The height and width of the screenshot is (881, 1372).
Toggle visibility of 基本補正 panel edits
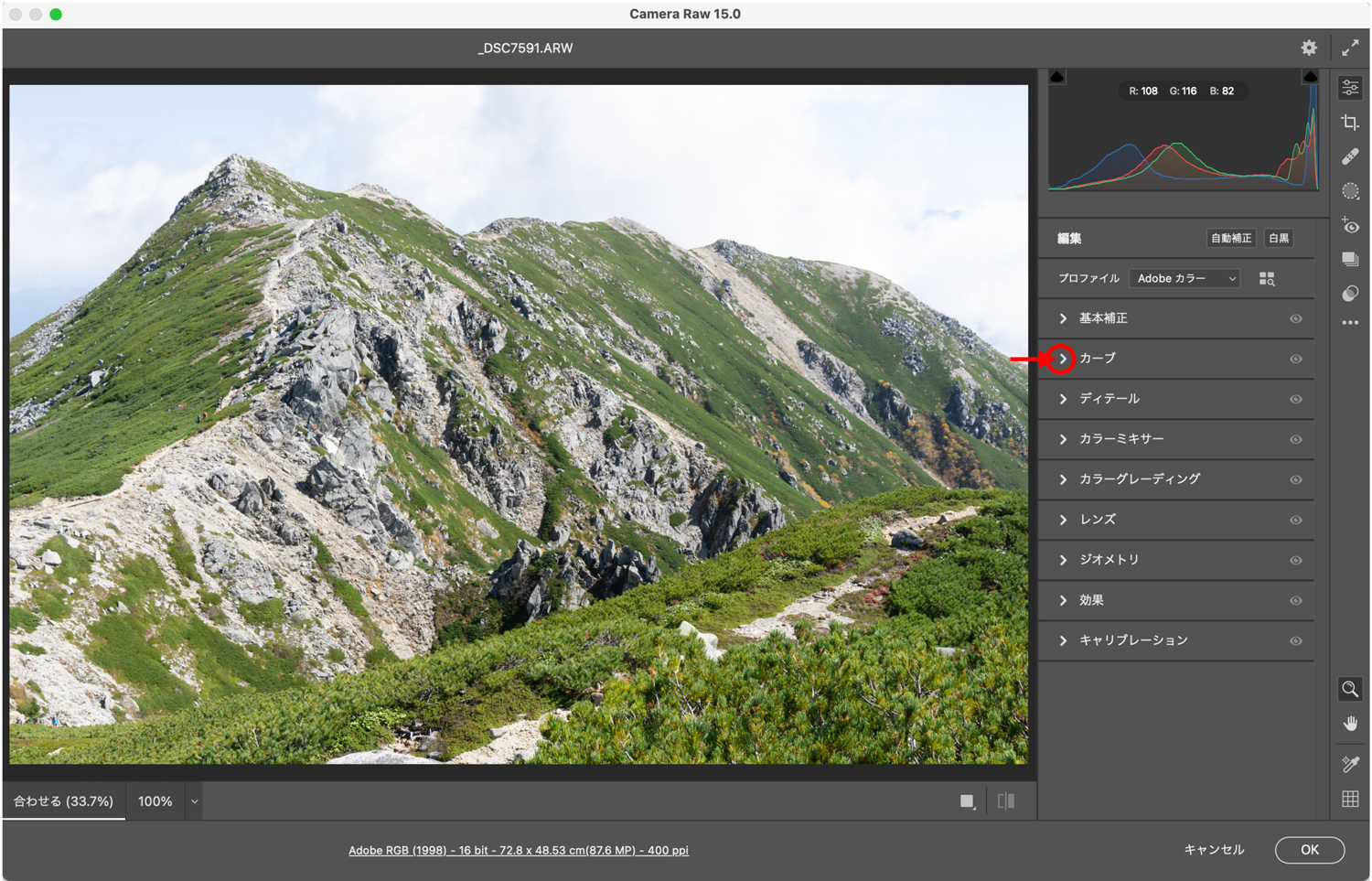(1296, 318)
